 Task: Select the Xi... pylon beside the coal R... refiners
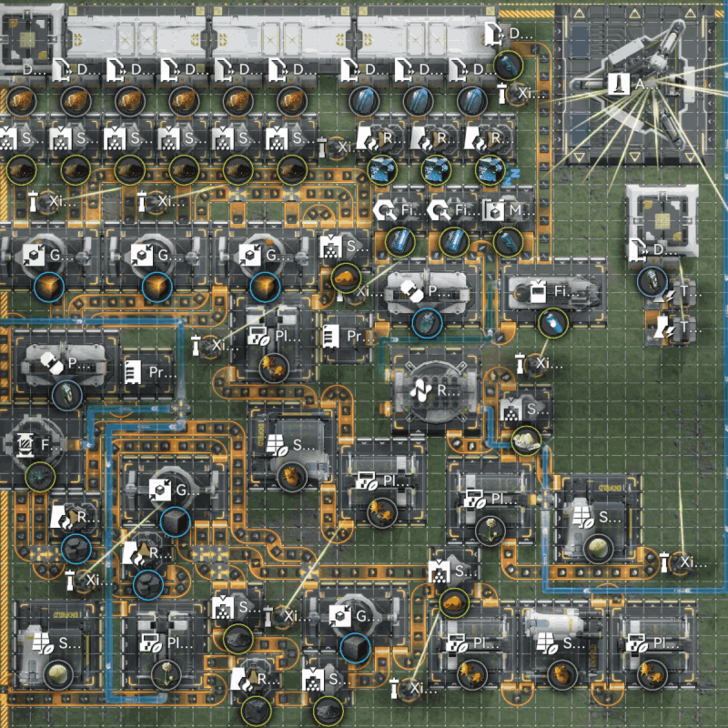[x=86, y=580]
